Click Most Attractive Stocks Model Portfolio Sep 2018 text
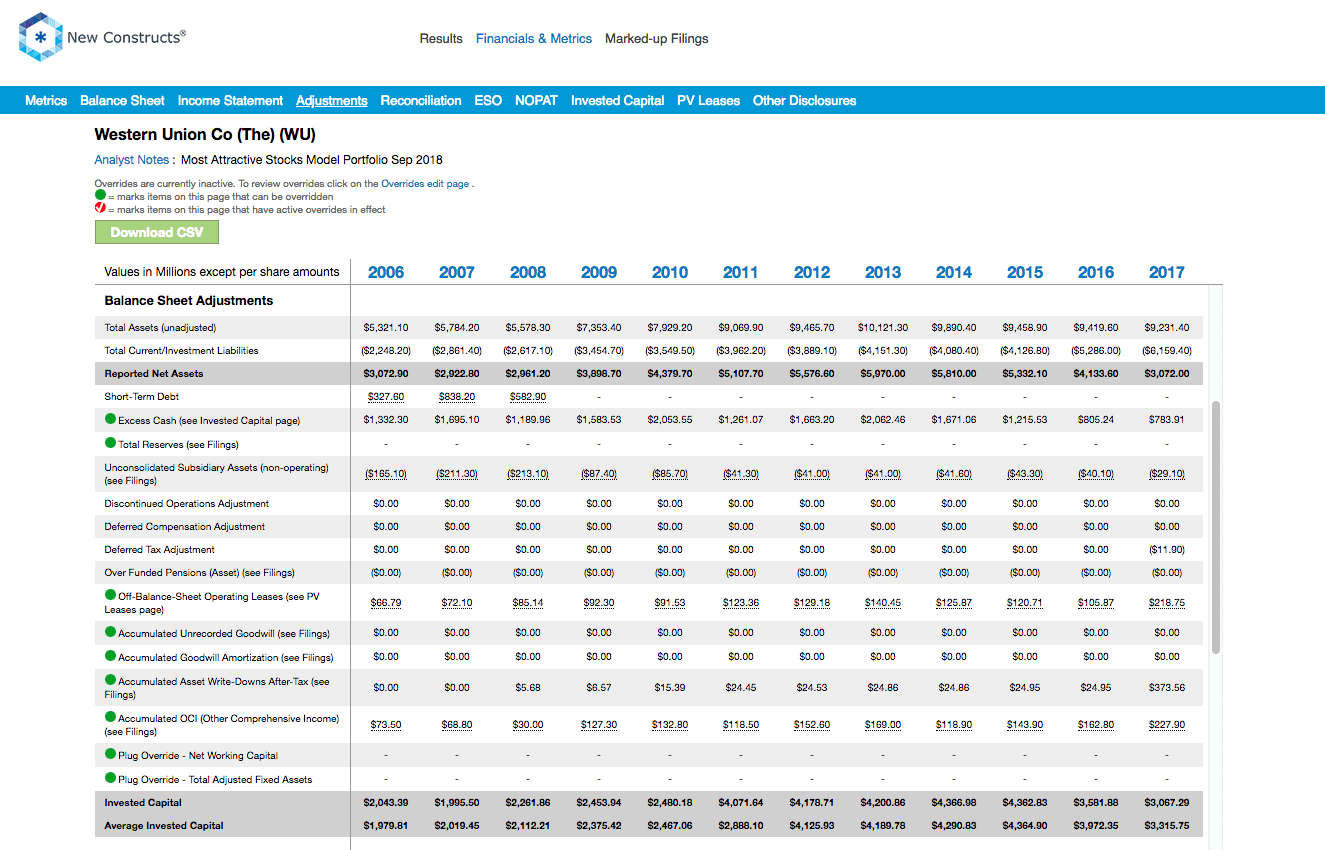Image resolution: width=1325 pixels, height=850 pixels. (x=312, y=159)
